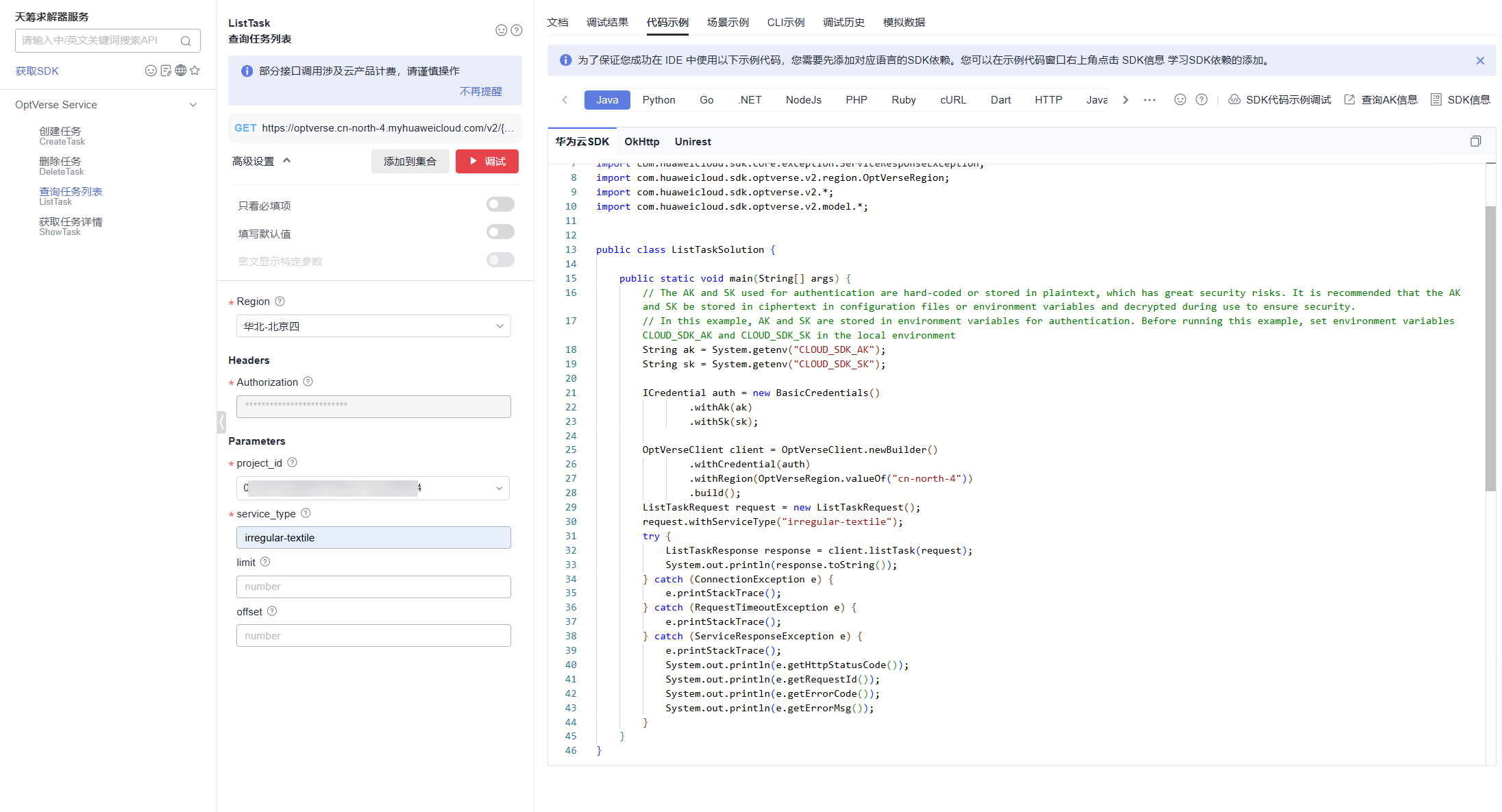
Task: Open the project_id dropdown
Action: pyautogui.click(x=373, y=488)
